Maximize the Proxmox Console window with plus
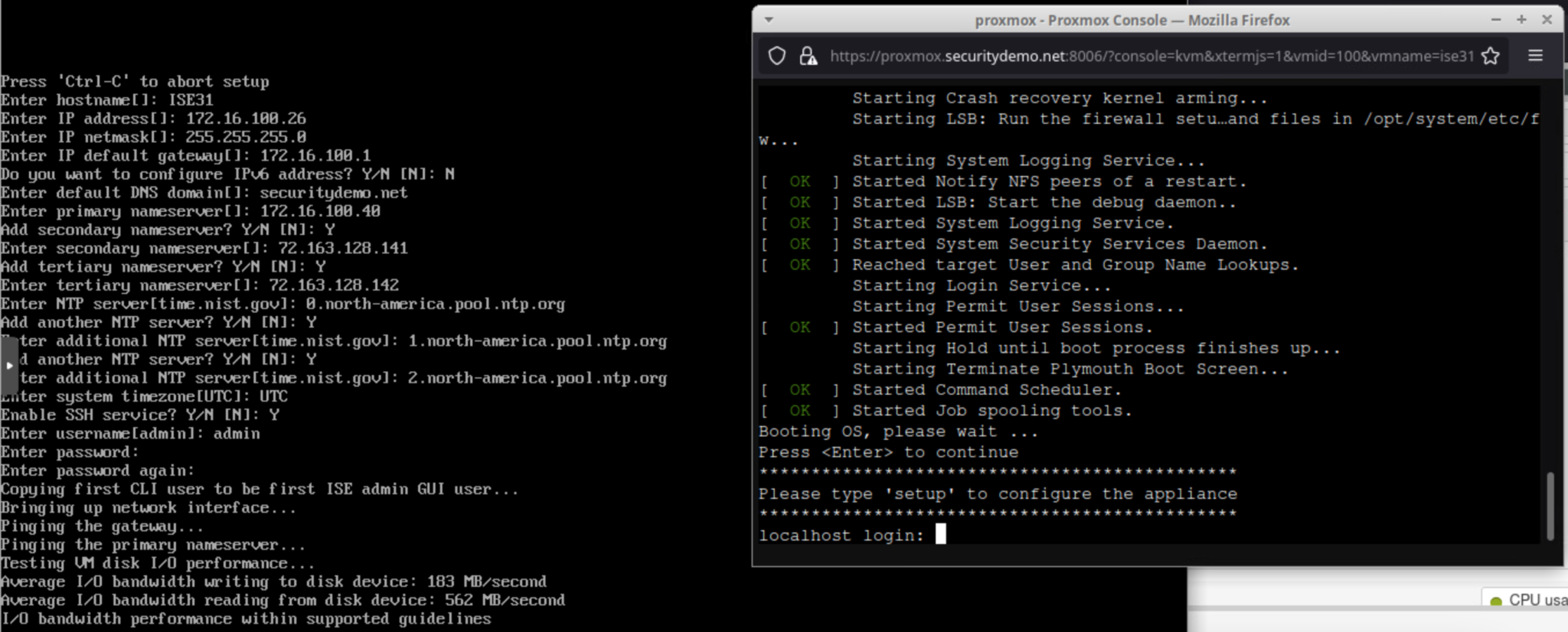Image resolution: width=1568 pixels, height=632 pixels. pyautogui.click(x=1521, y=20)
